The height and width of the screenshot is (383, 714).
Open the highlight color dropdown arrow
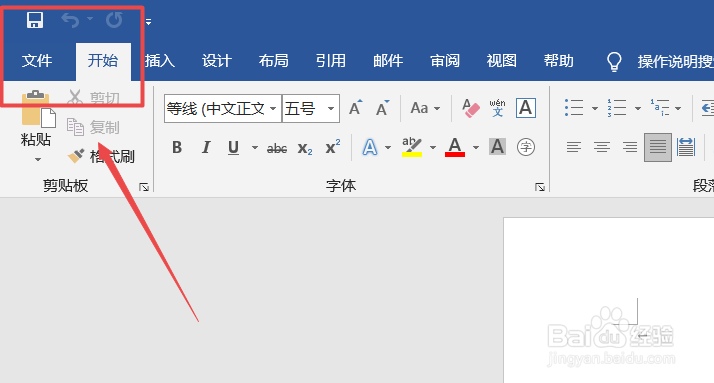coord(433,148)
